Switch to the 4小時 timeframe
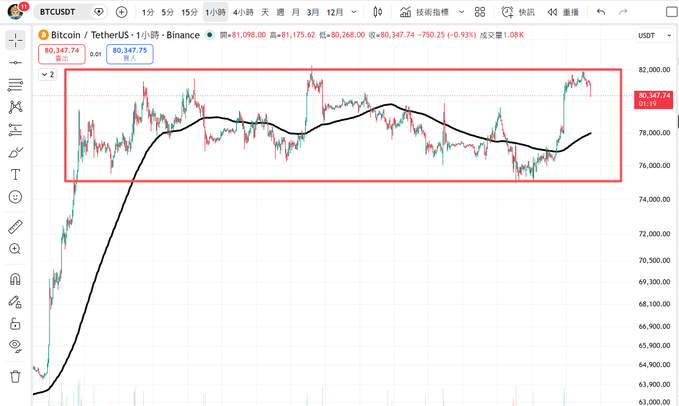679x406 pixels. pyautogui.click(x=243, y=12)
